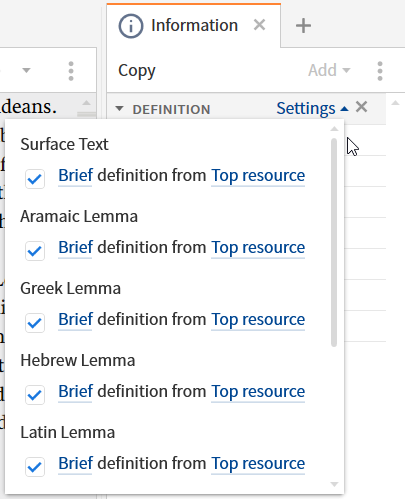Viewport: 405px width, 499px height.
Task: Change Brief option under Surface Text
Action: pyautogui.click(x=75, y=175)
